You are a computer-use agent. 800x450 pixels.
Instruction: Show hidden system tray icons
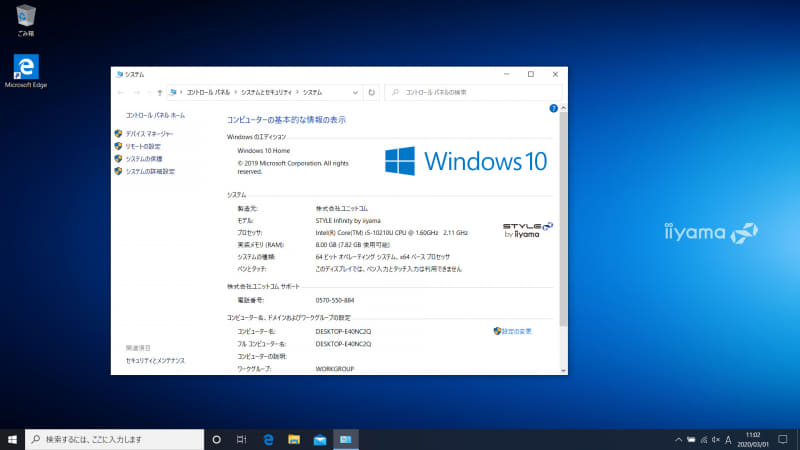coord(678,439)
